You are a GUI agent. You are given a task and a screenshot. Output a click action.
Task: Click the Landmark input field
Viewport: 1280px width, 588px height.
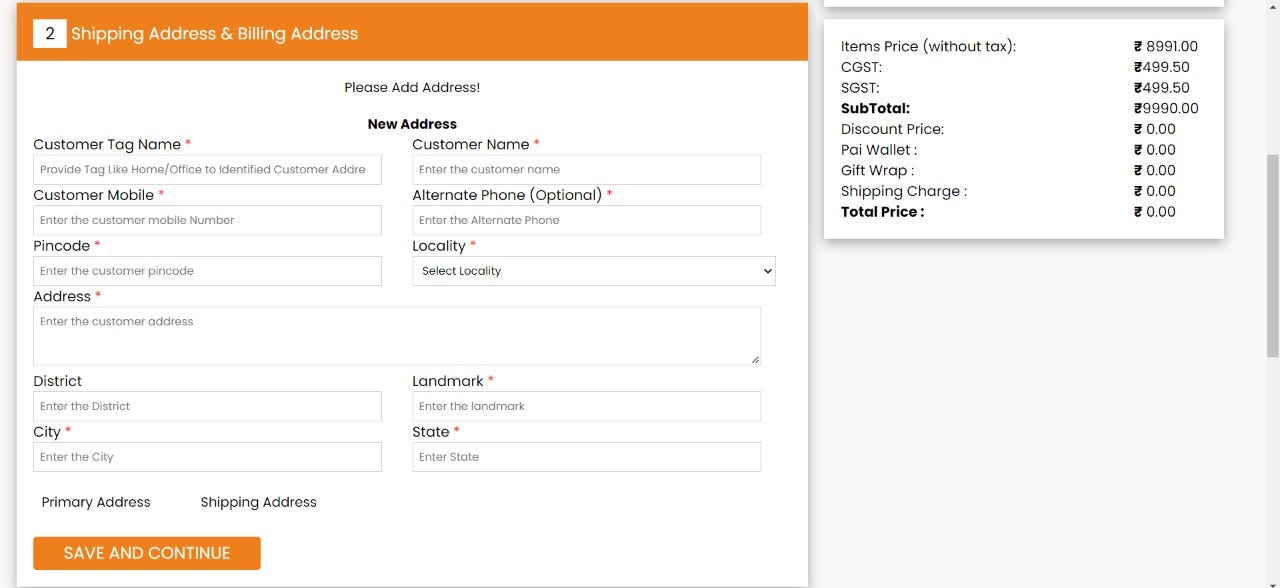point(587,406)
